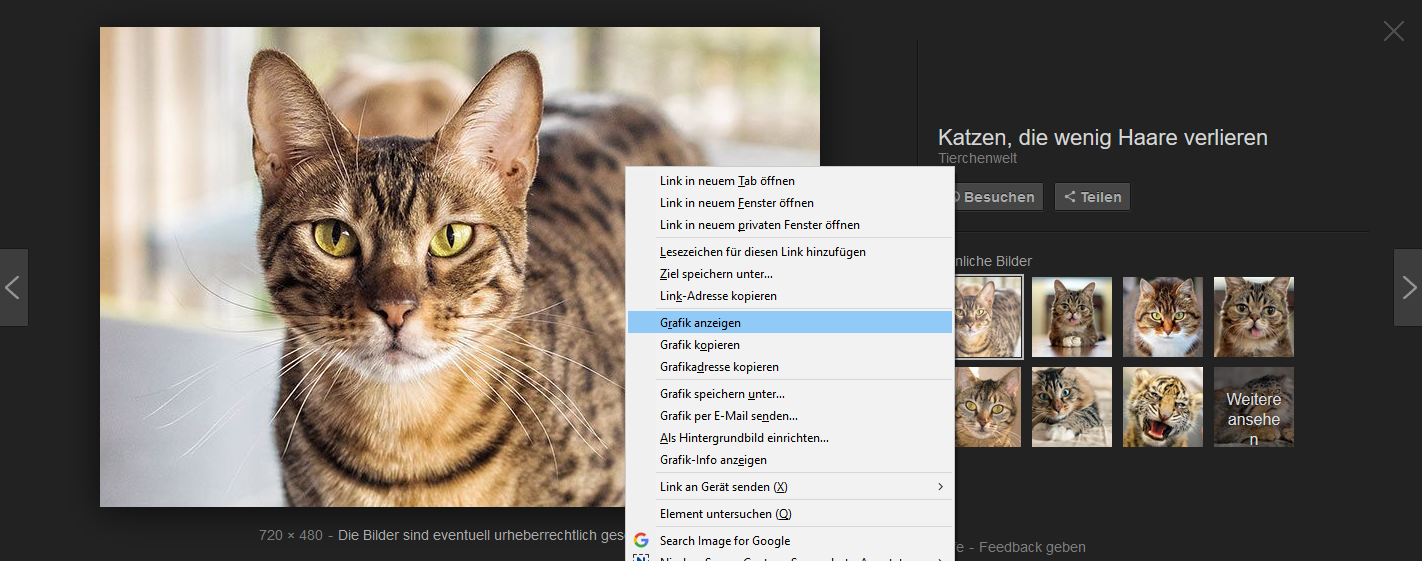Viewport: 1422px width, 561px height.
Task: Click the 'Weitere ansehen' thumbnail tile
Action: pyautogui.click(x=1253, y=407)
